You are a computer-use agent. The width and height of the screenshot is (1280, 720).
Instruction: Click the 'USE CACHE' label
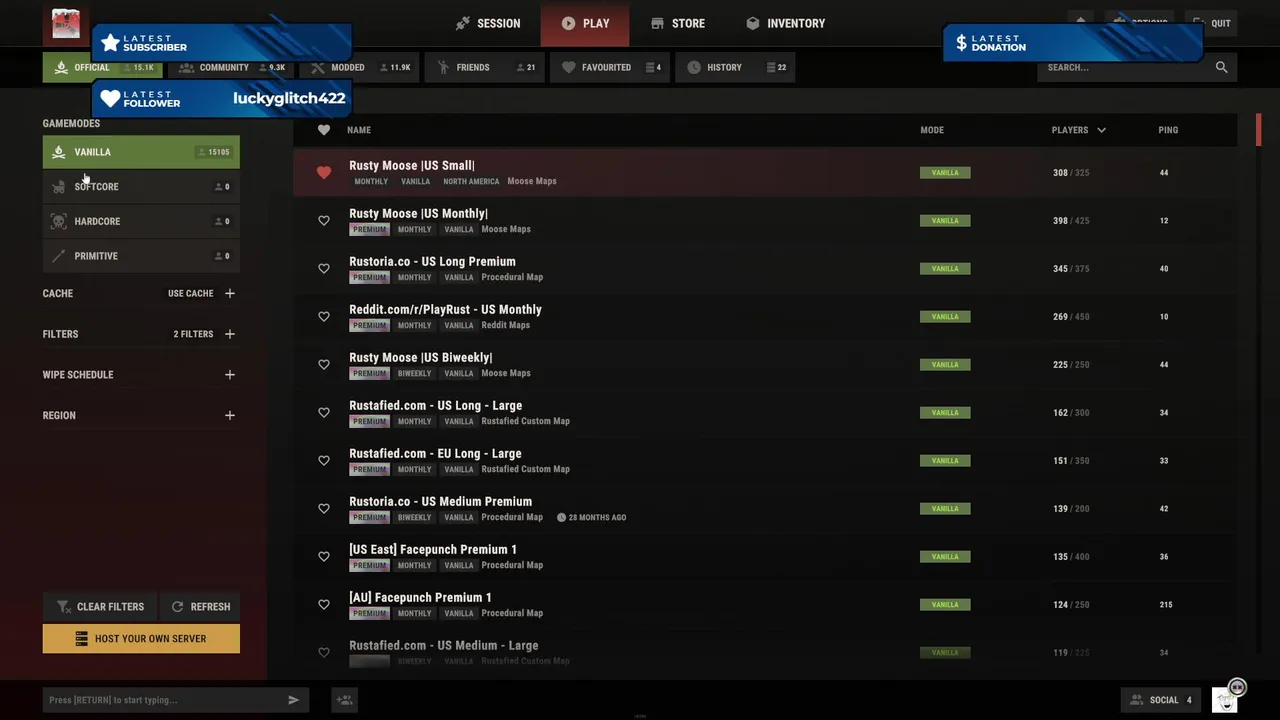[x=190, y=293]
